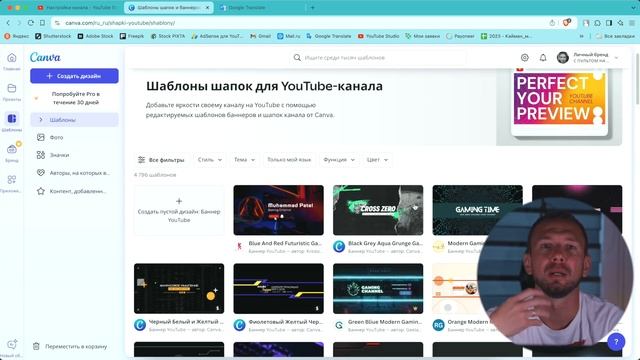Open the Muhammad Patel banner template thumbnail
Screen dimensions: 640x360
click(x=278, y=210)
